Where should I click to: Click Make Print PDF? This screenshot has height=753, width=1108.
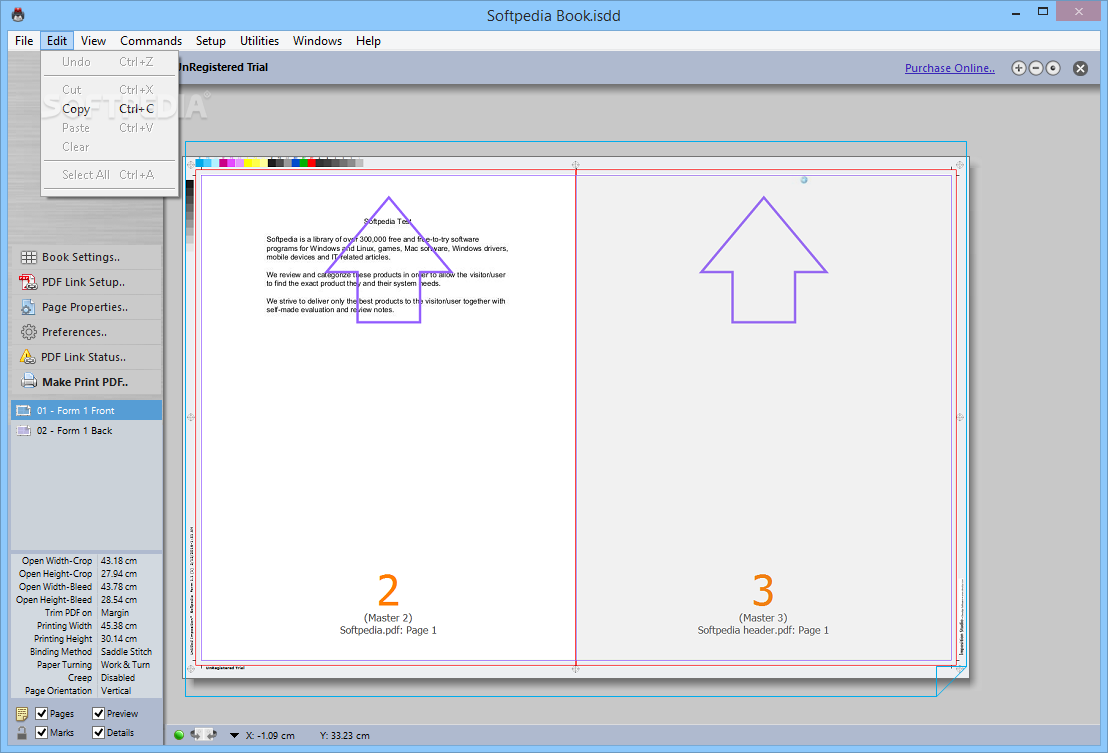[86, 381]
